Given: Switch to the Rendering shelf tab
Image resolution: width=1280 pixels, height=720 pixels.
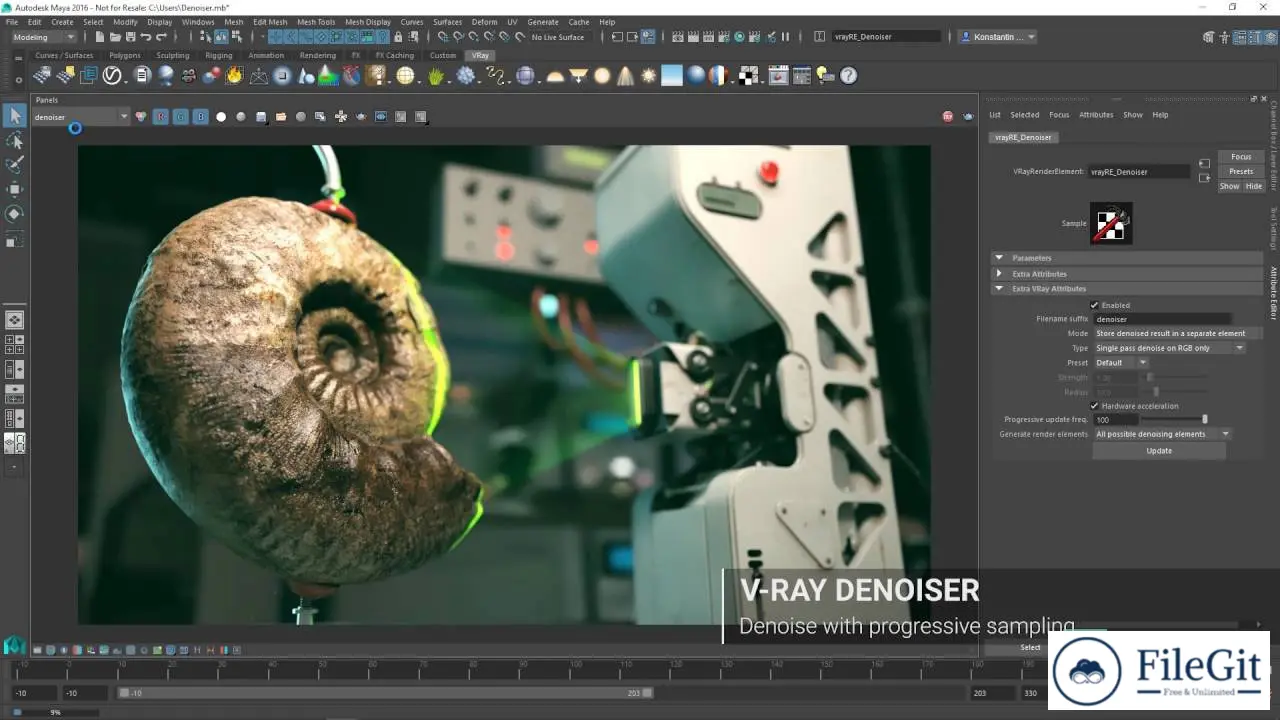Looking at the screenshot, I should pyautogui.click(x=318, y=55).
